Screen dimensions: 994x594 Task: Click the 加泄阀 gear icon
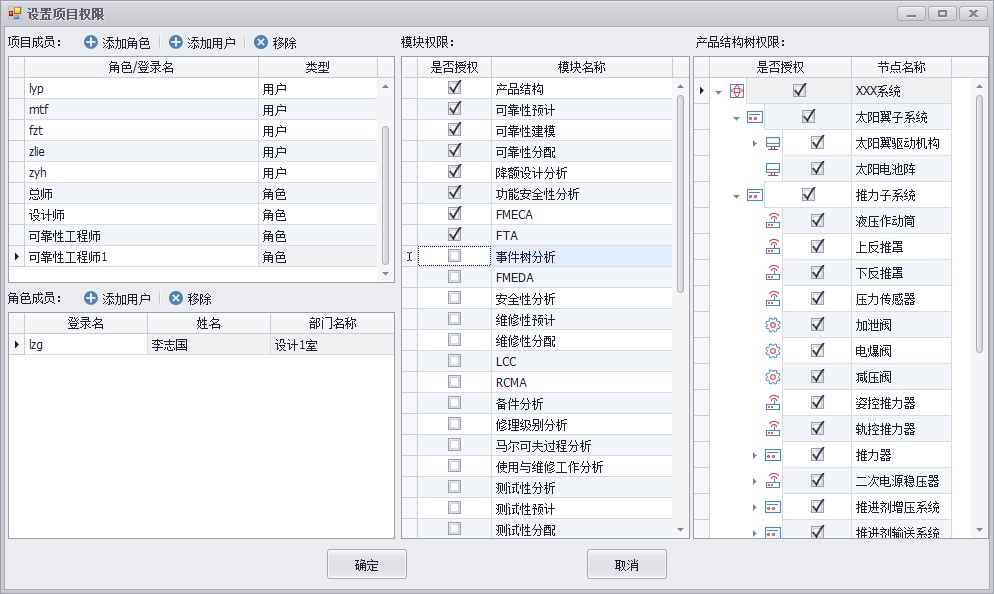pos(772,325)
